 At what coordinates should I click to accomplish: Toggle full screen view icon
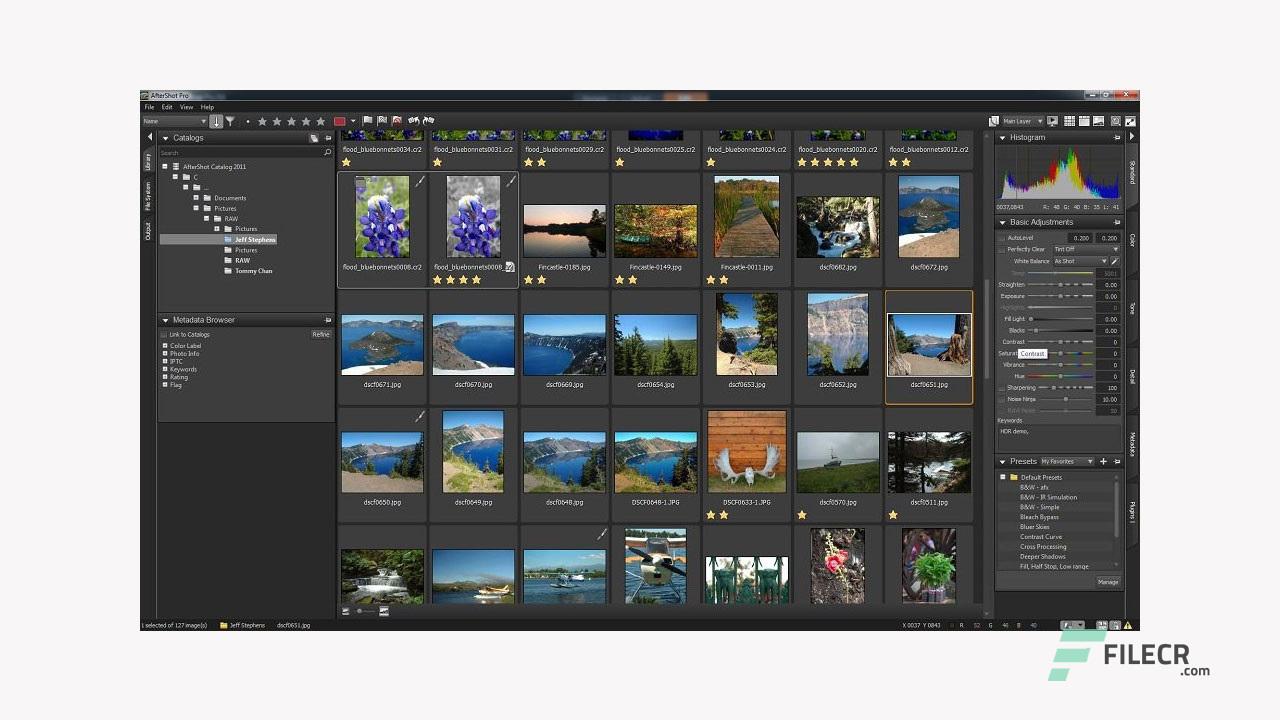tap(1130, 121)
